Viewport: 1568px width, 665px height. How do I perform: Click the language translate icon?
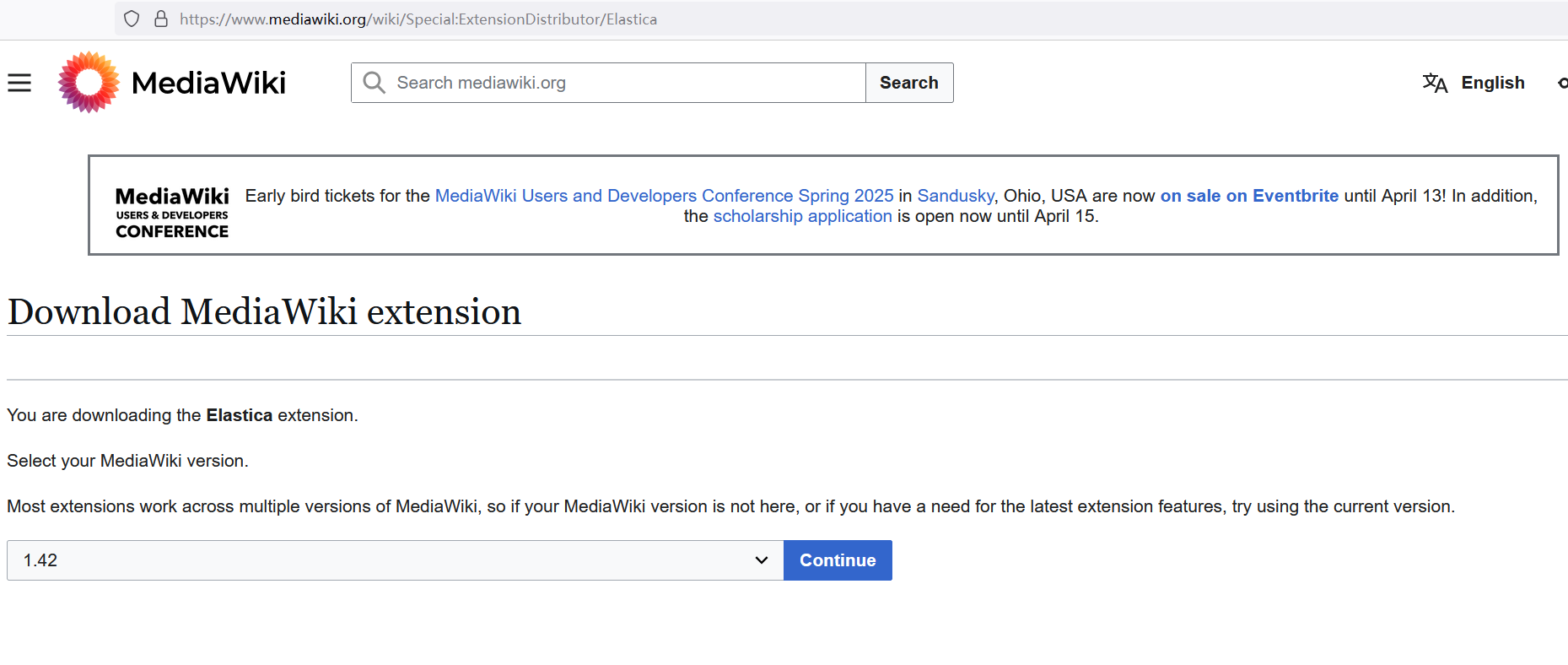(1435, 83)
